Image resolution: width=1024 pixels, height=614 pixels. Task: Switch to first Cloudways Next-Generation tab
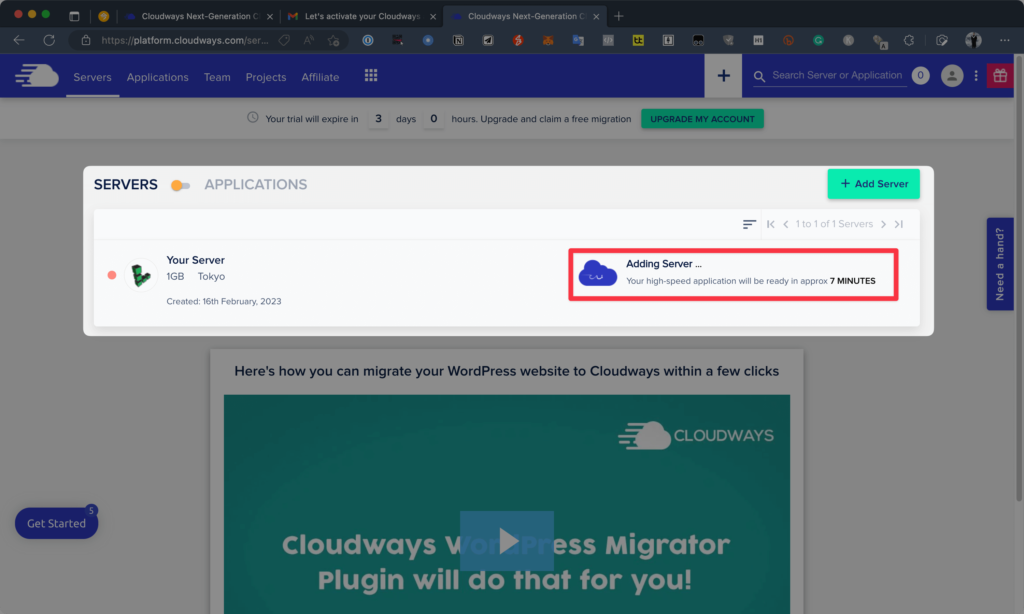(x=200, y=16)
